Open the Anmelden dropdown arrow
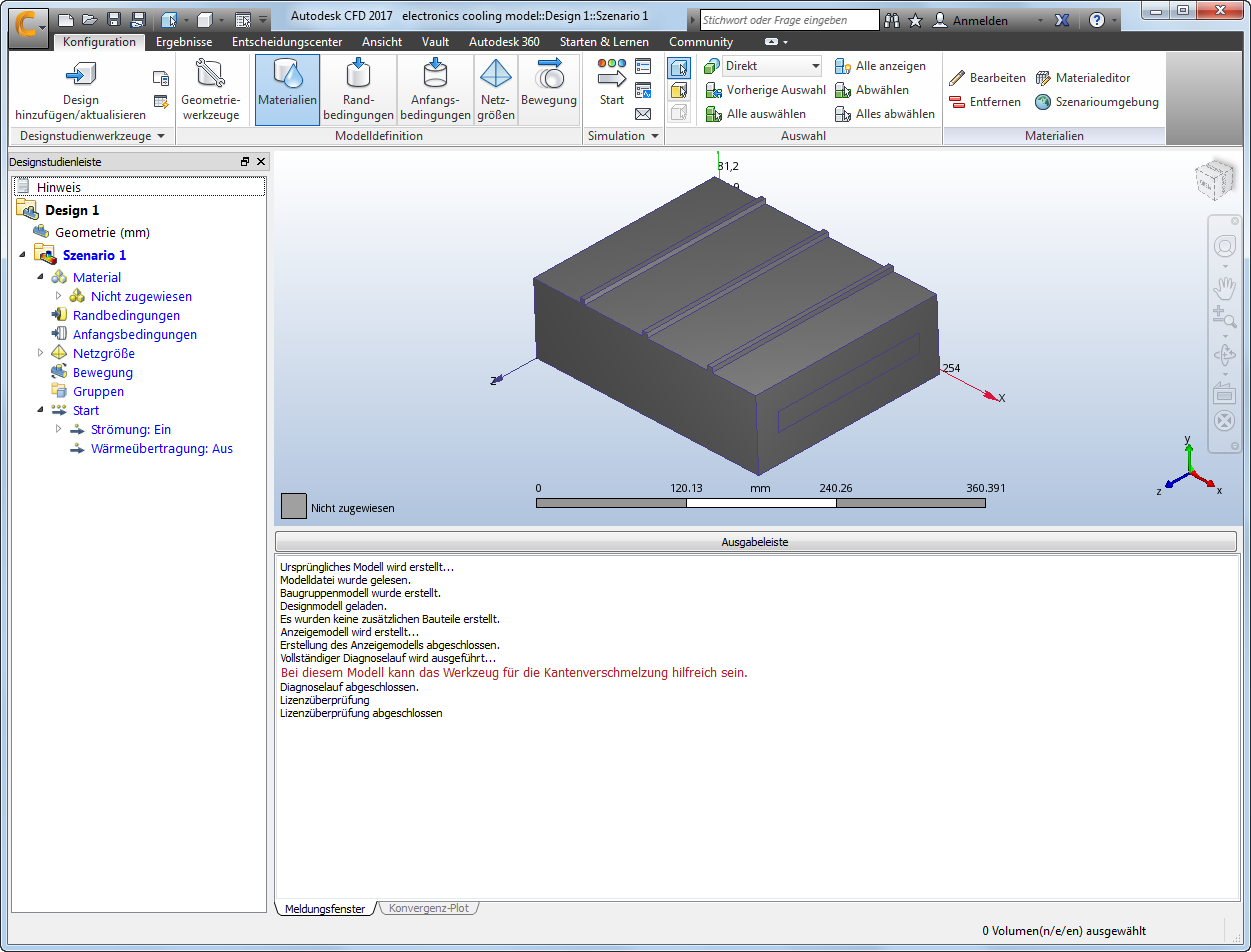Screen dimensions: 1251x952 click(x=1040, y=20)
